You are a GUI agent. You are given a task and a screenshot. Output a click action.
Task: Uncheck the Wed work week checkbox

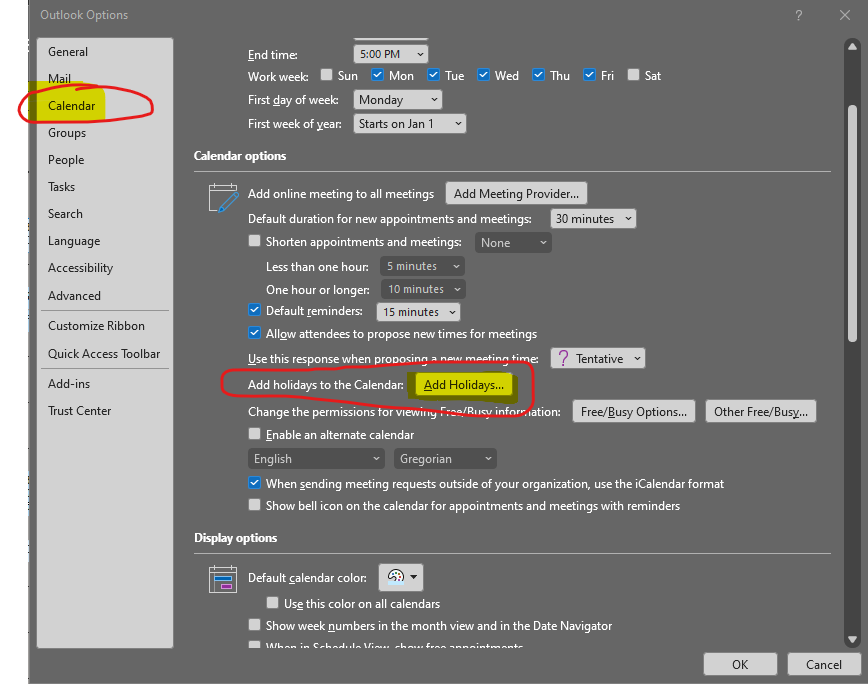(483, 75)
